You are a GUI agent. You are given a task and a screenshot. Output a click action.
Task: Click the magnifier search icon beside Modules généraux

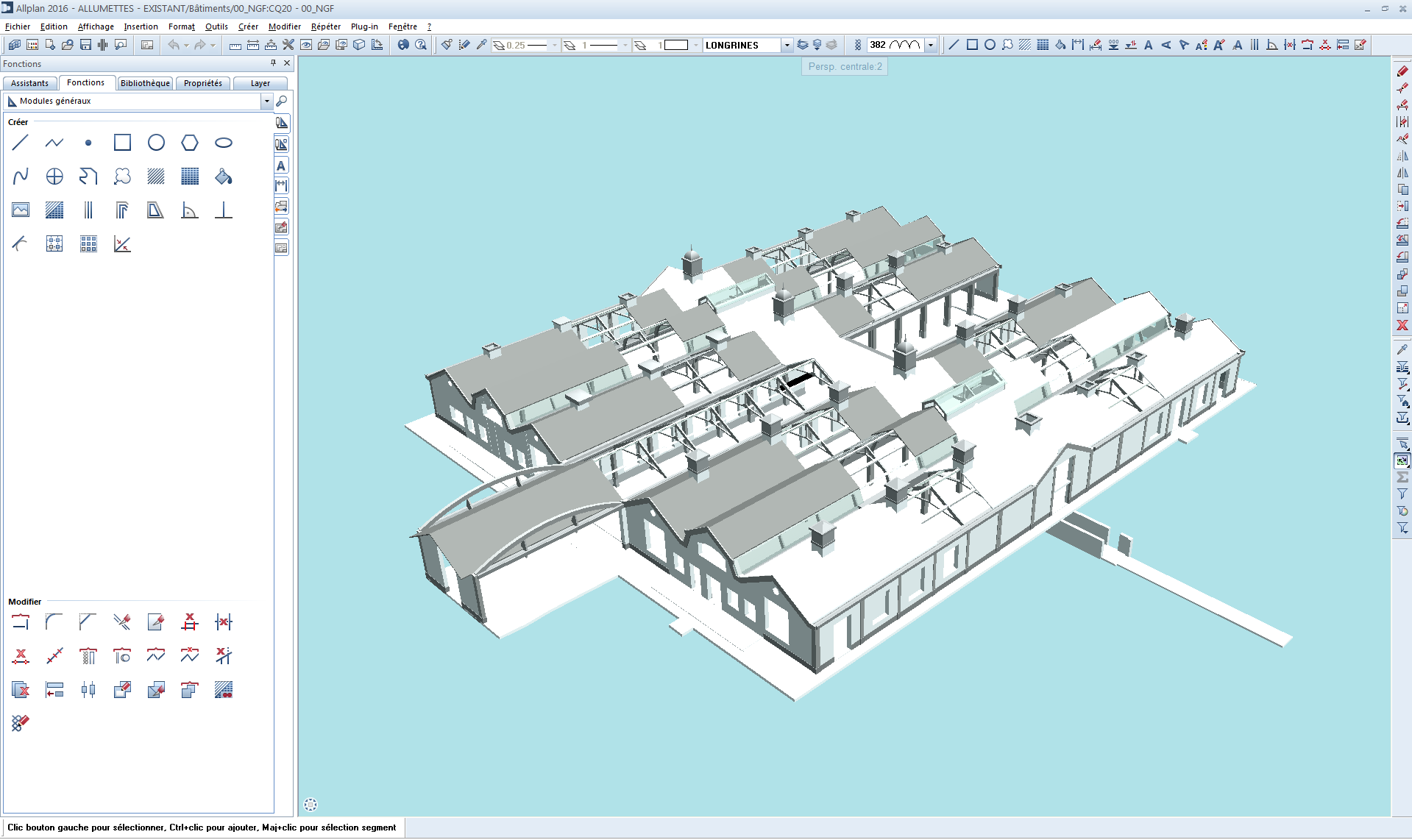[282, 102]
